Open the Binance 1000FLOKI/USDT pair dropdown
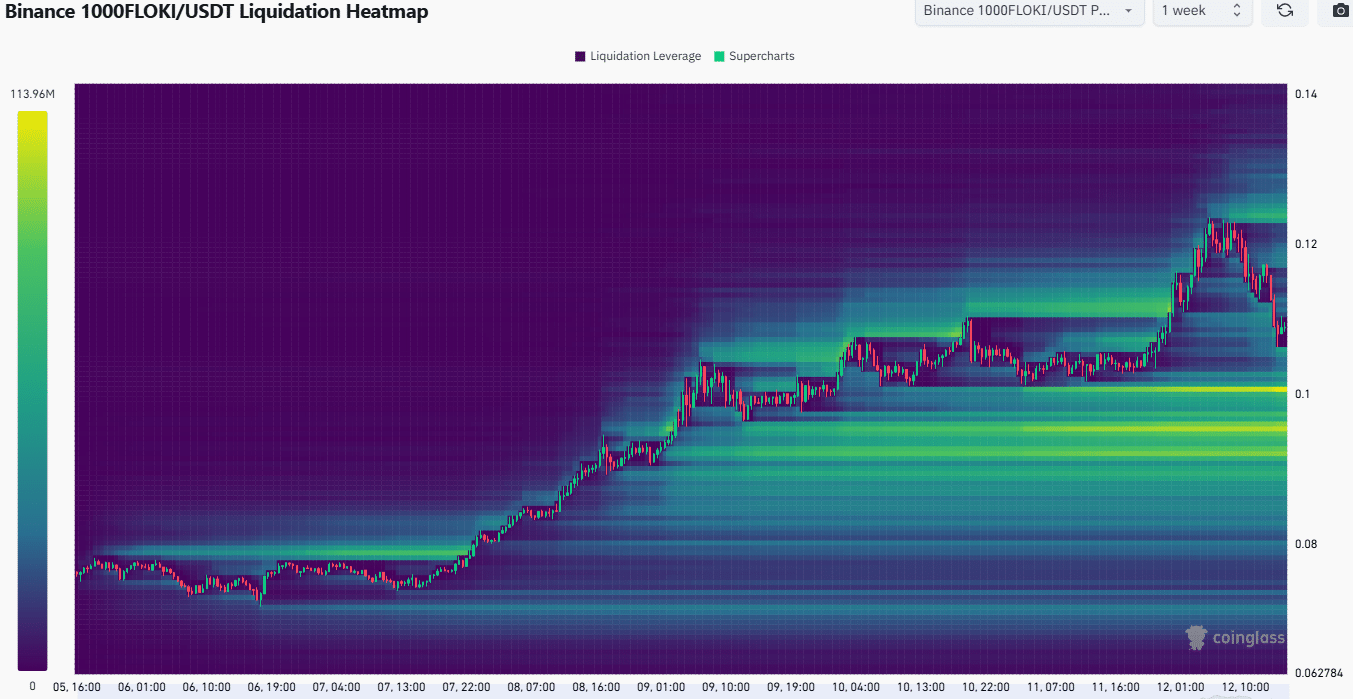 coord(1029,11)
